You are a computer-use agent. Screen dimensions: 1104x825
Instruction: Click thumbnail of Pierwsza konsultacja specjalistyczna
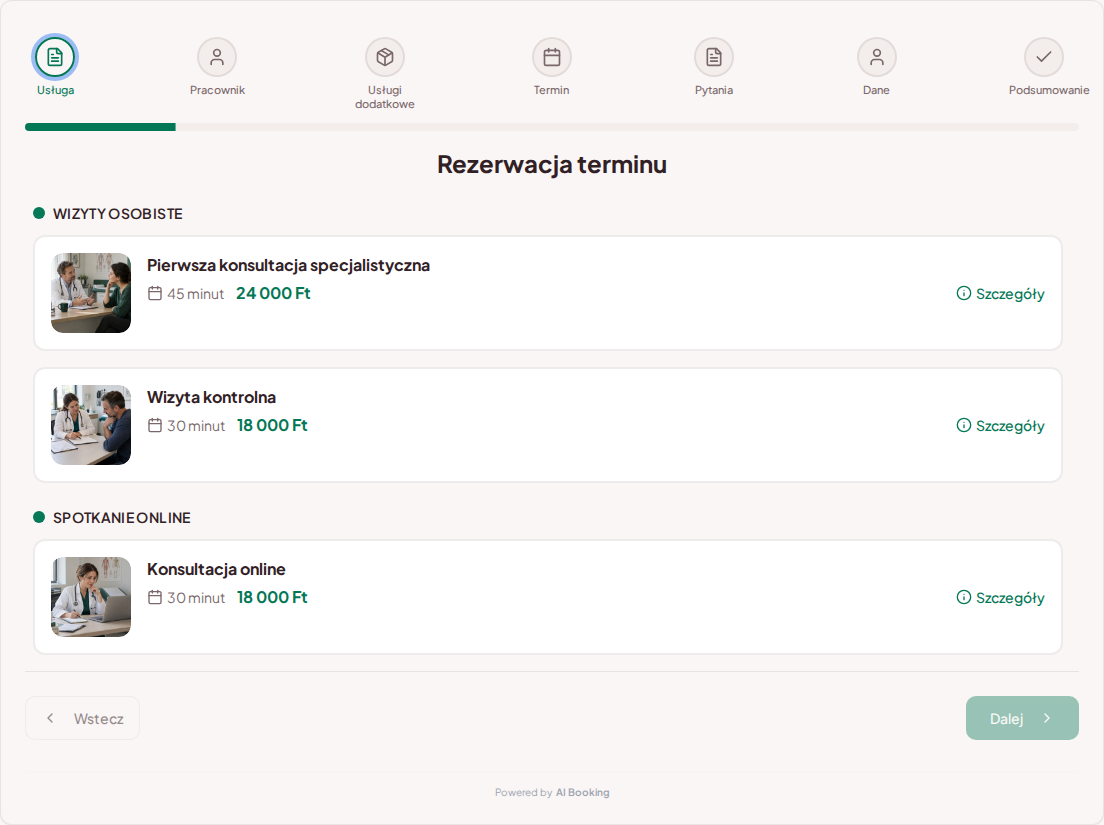coord(91,293)
